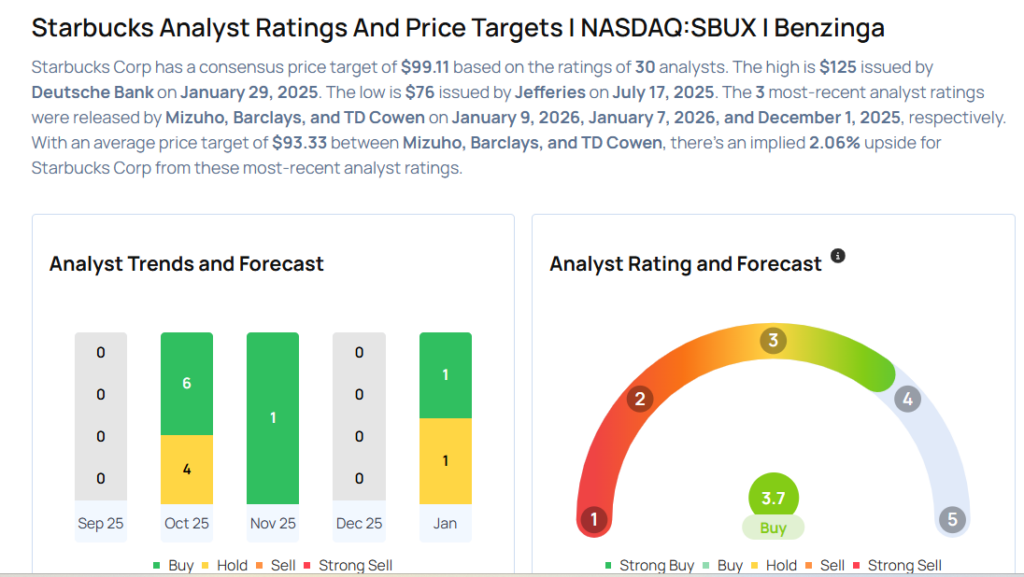Click the Sep 25 axis label
1024x577 pixels.
tap(101, 523)
